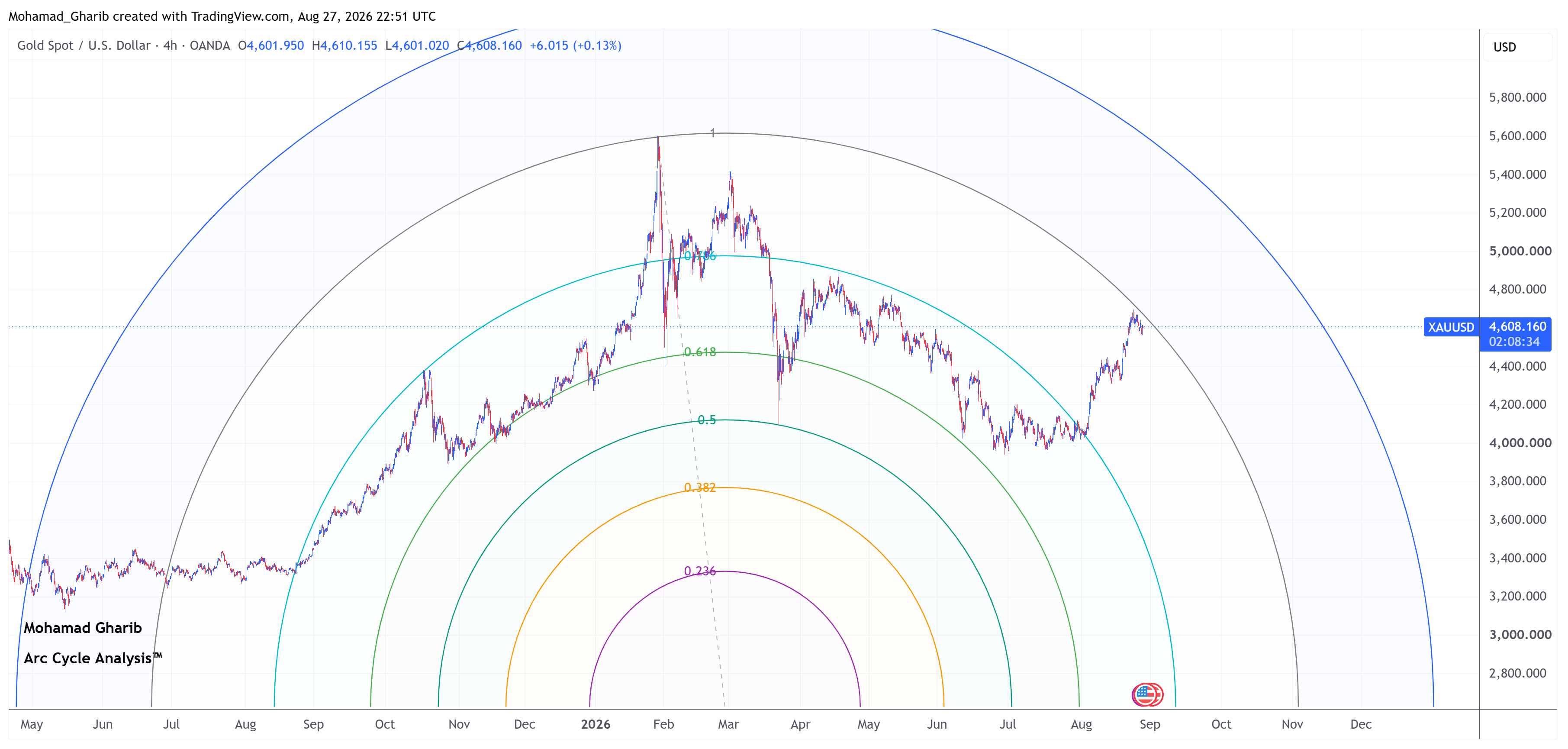Click the 3,000.000 price axis label
This screenshot has width=1568, height=749.
tap(1520, 635)
